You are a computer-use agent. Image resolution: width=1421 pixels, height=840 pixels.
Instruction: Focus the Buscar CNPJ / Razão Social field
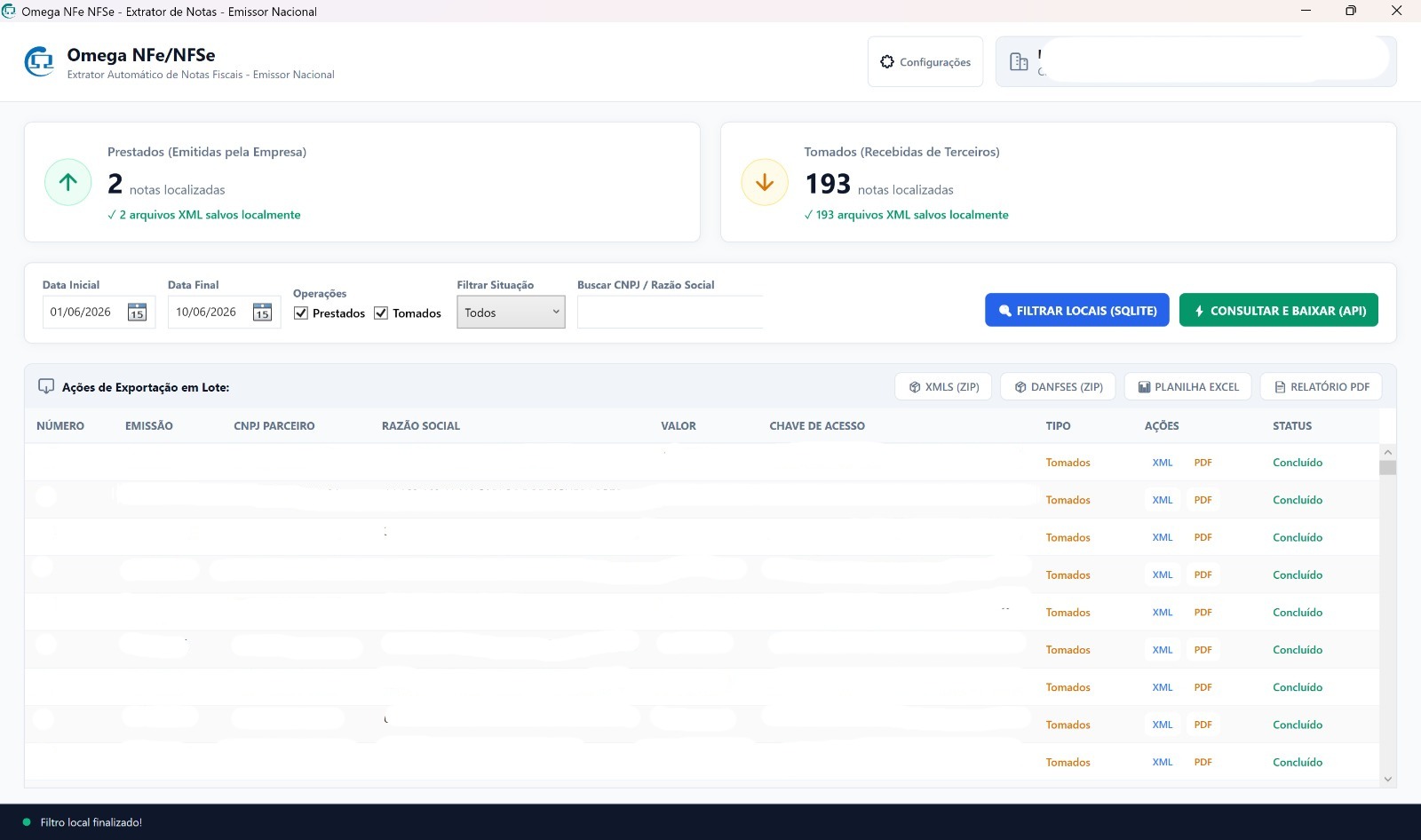click(671, 312)
